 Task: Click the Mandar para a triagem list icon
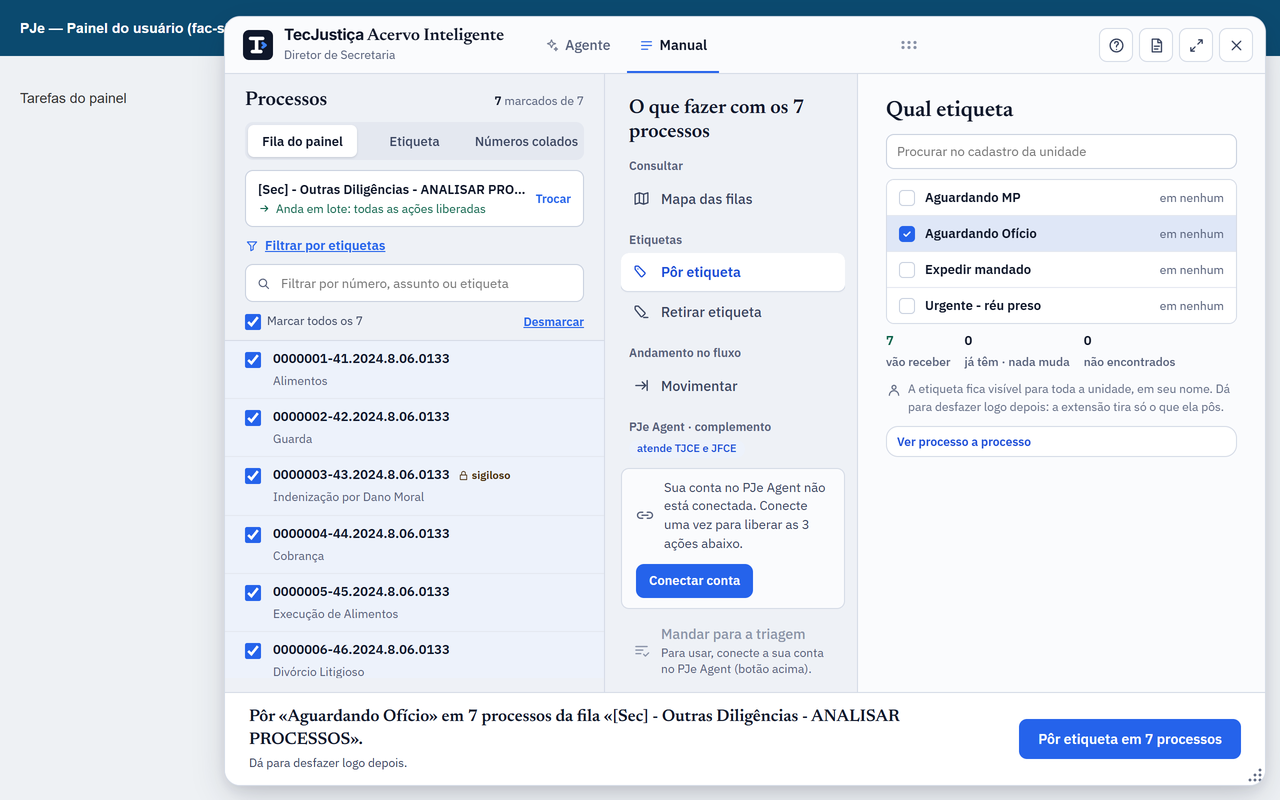pos(642,651)
